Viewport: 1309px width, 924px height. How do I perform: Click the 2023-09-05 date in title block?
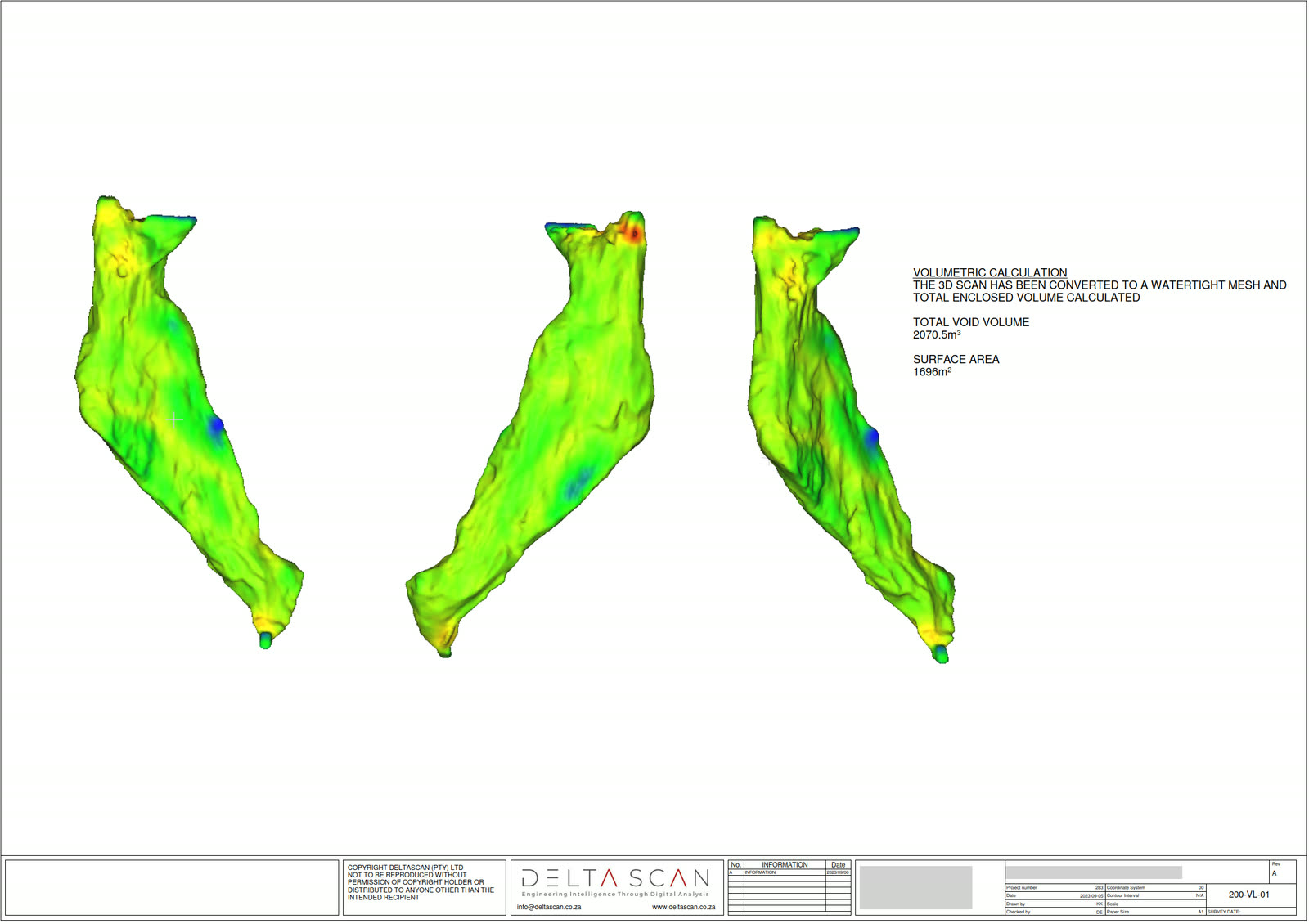[1091, 896]
